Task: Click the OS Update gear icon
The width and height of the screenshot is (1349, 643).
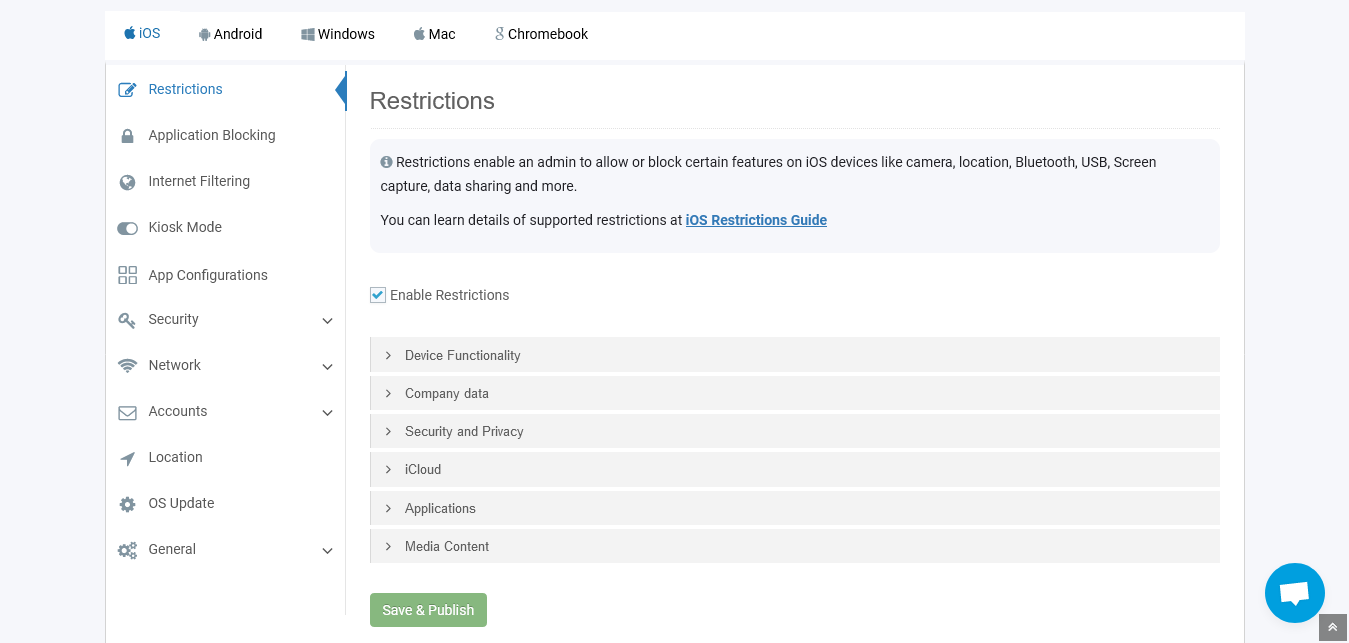Action: (x=127, y=504)
